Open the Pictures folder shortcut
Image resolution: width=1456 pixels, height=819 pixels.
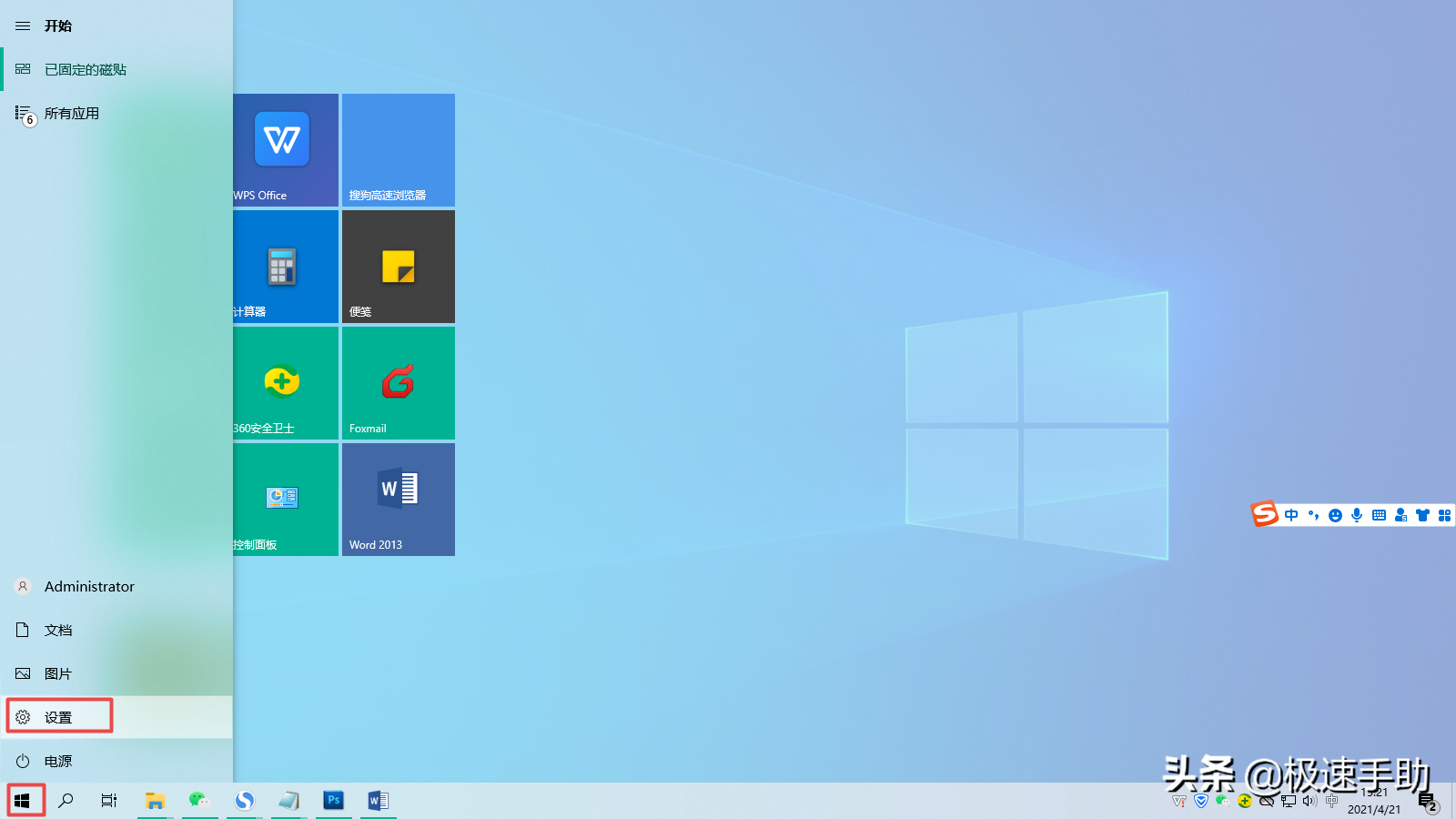116,674
